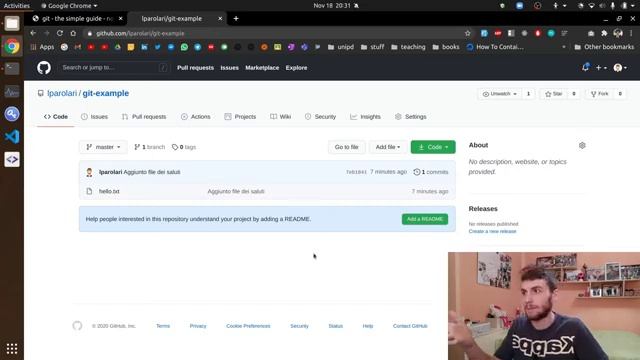Open Files from the Ubuntu dock

coord(12,24)
